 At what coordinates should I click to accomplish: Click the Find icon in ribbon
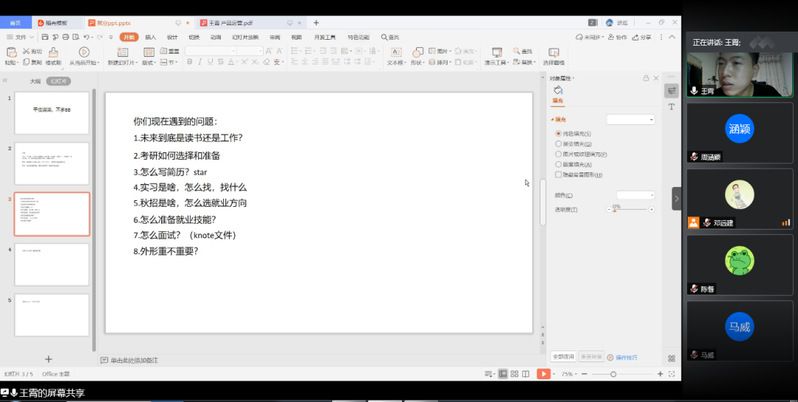[x=516, y=51]
